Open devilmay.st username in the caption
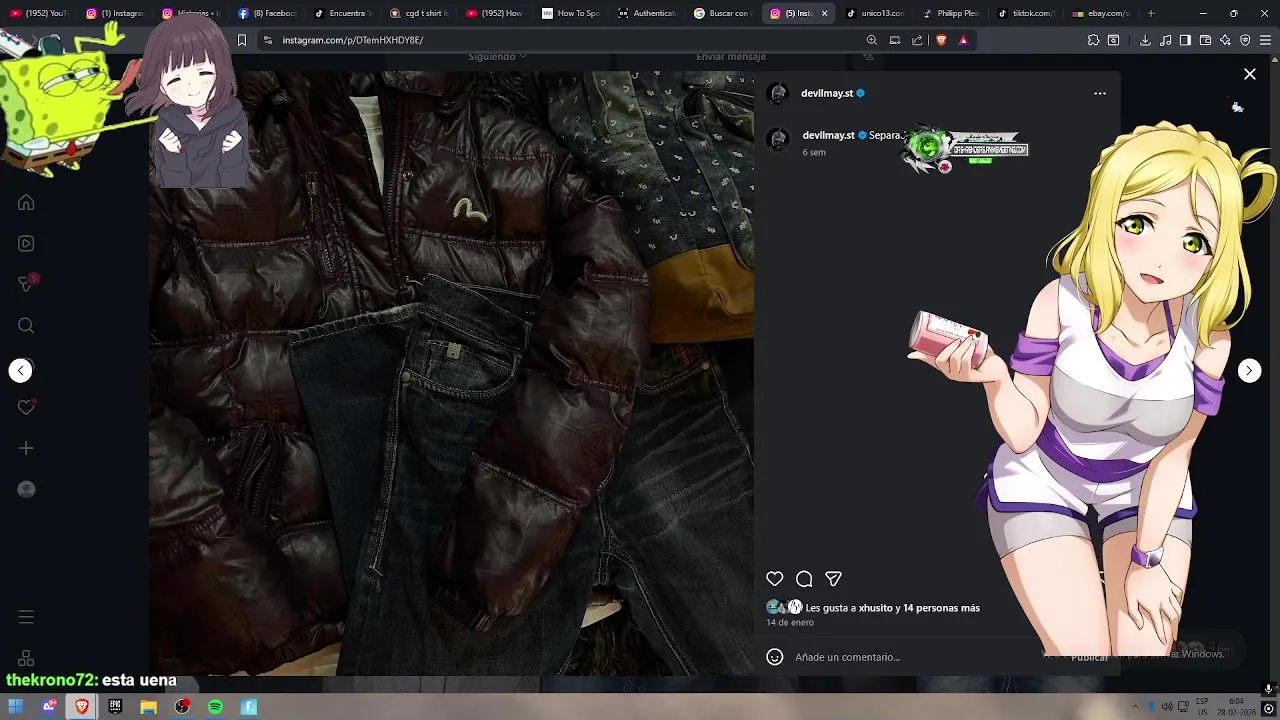The width and height of the screenshot is (1280, 720). tap(828, 135)
